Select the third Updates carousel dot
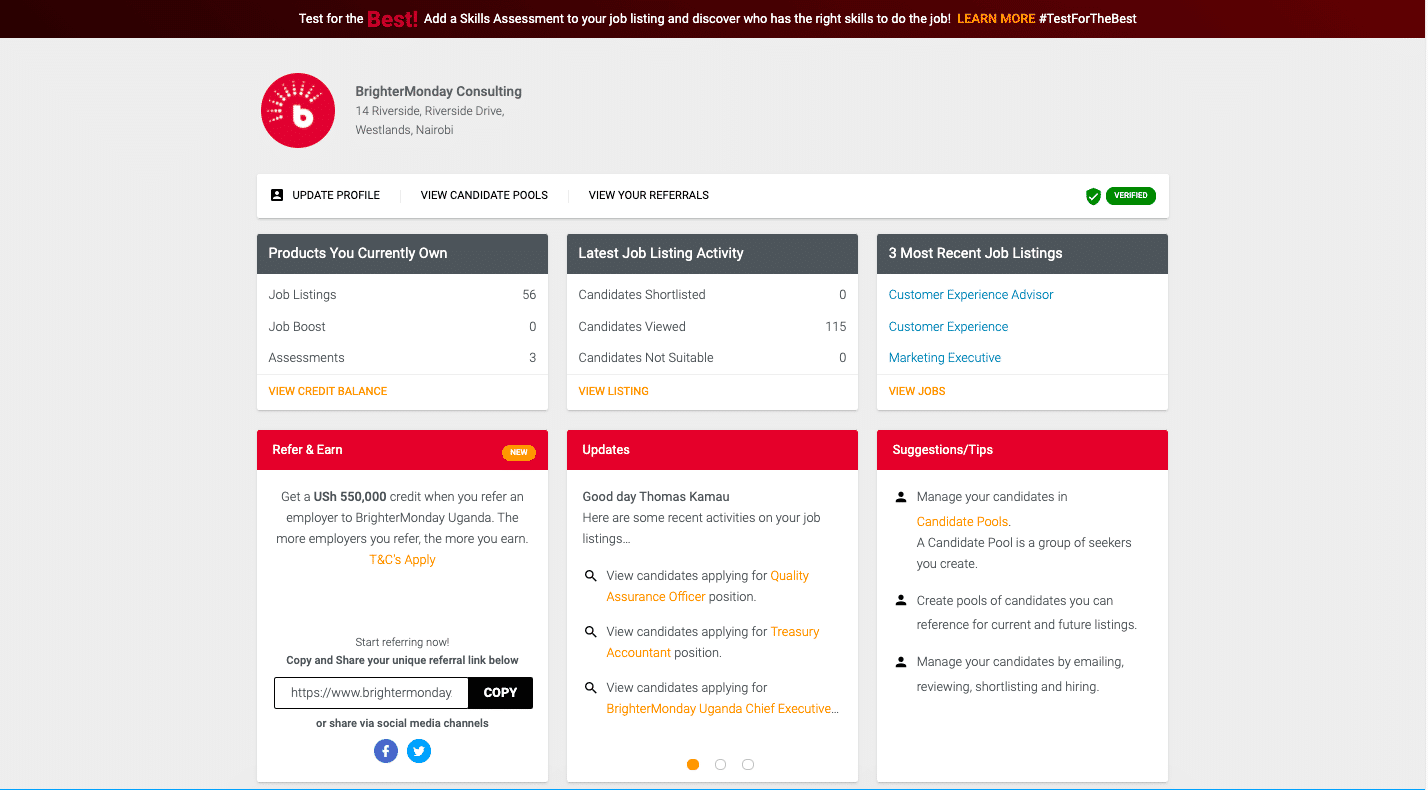This screenshot has width=1428, height=790. click(x=748, y=764)
